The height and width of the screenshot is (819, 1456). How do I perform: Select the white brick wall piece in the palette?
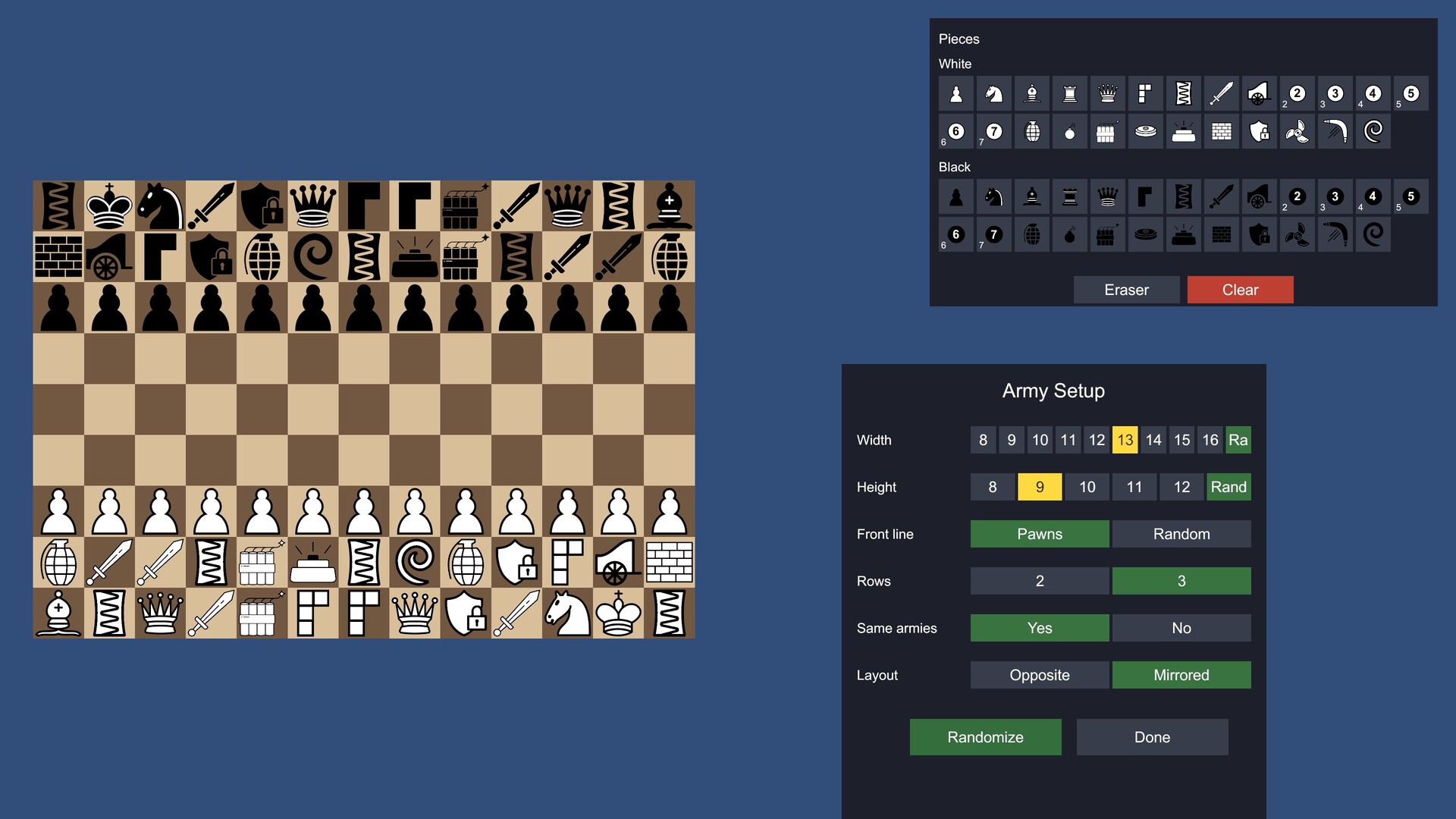pyautogui.click(x=1221, y=131)
